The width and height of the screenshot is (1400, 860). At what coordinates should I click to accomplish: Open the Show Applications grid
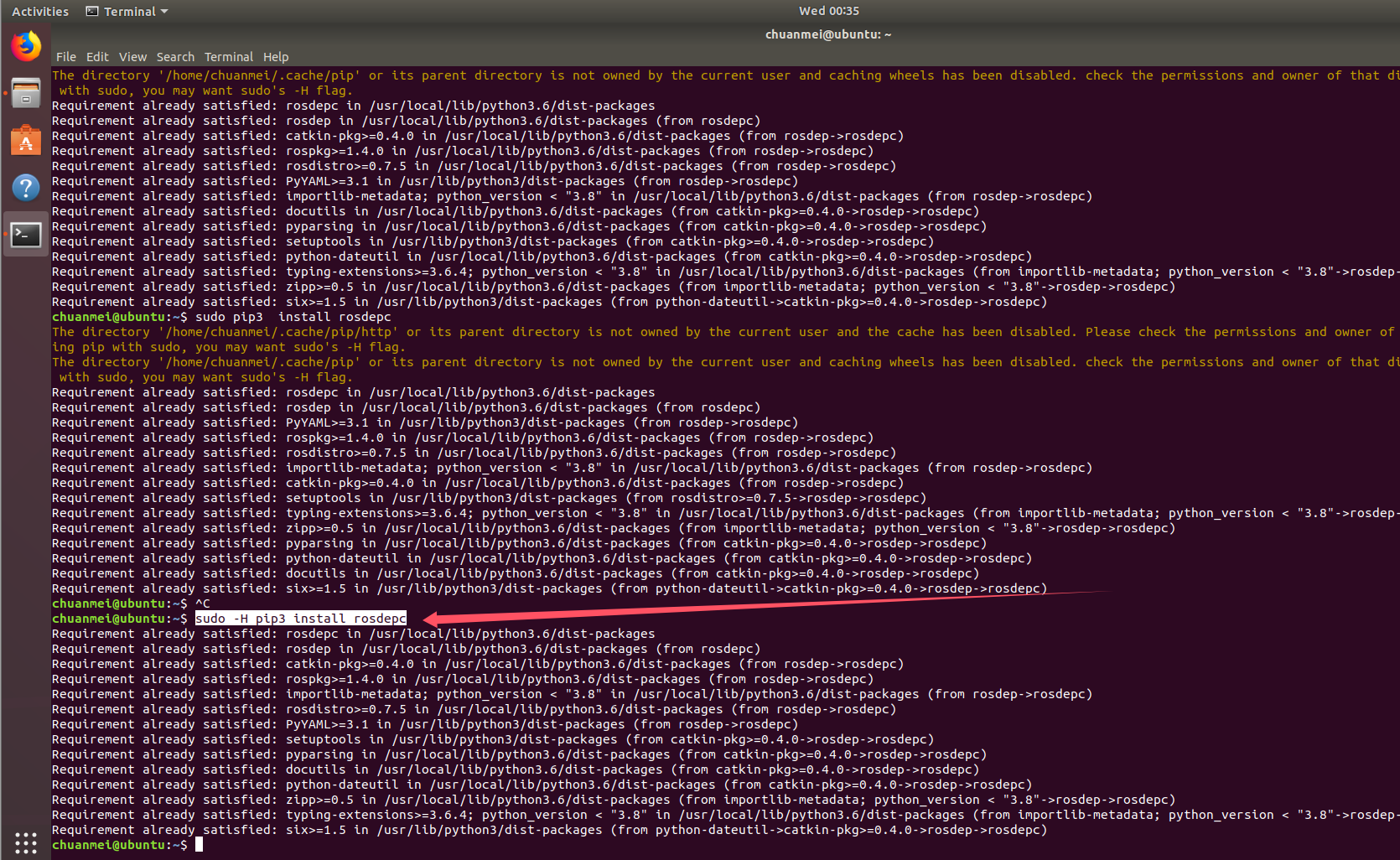(x=26, y=843)
